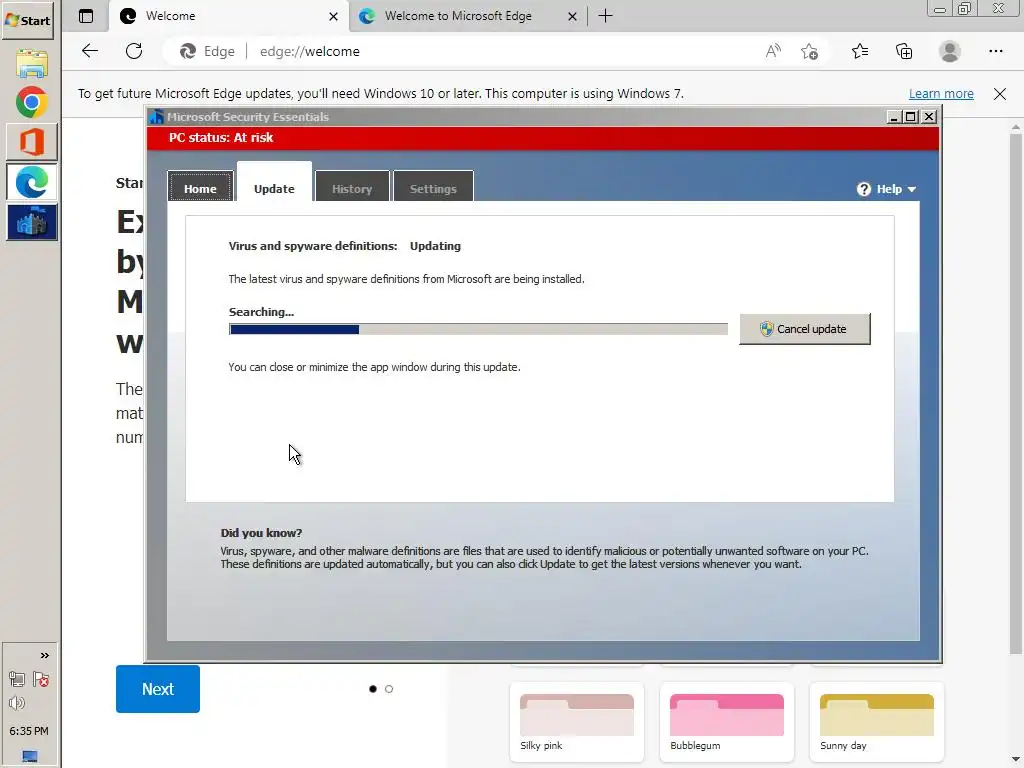Click the PC status: At risk banner
Viewport: 1024px width, 768px height.
(543, 138)
